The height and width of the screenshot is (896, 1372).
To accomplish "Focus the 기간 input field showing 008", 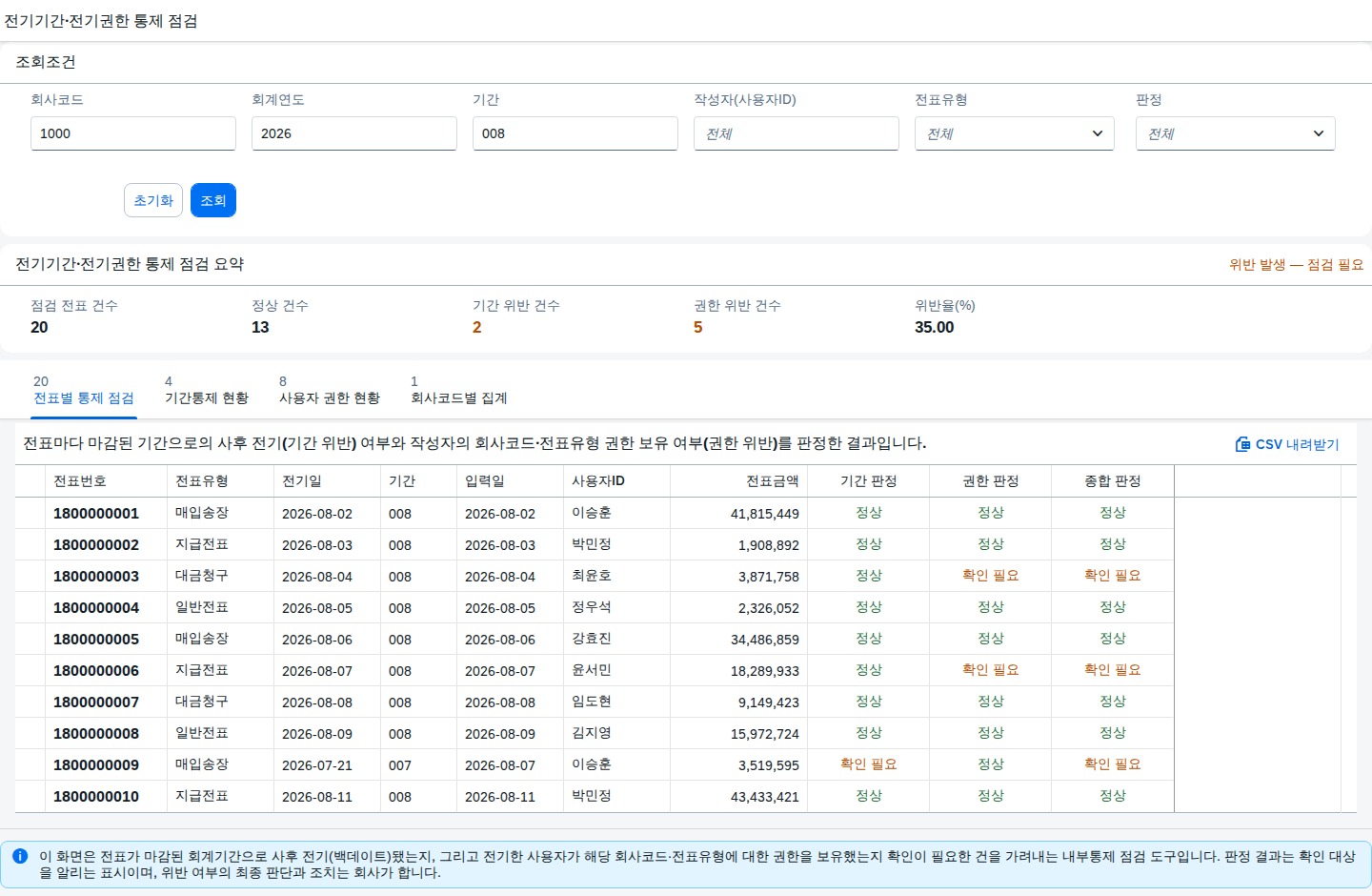I will (575, 133).
